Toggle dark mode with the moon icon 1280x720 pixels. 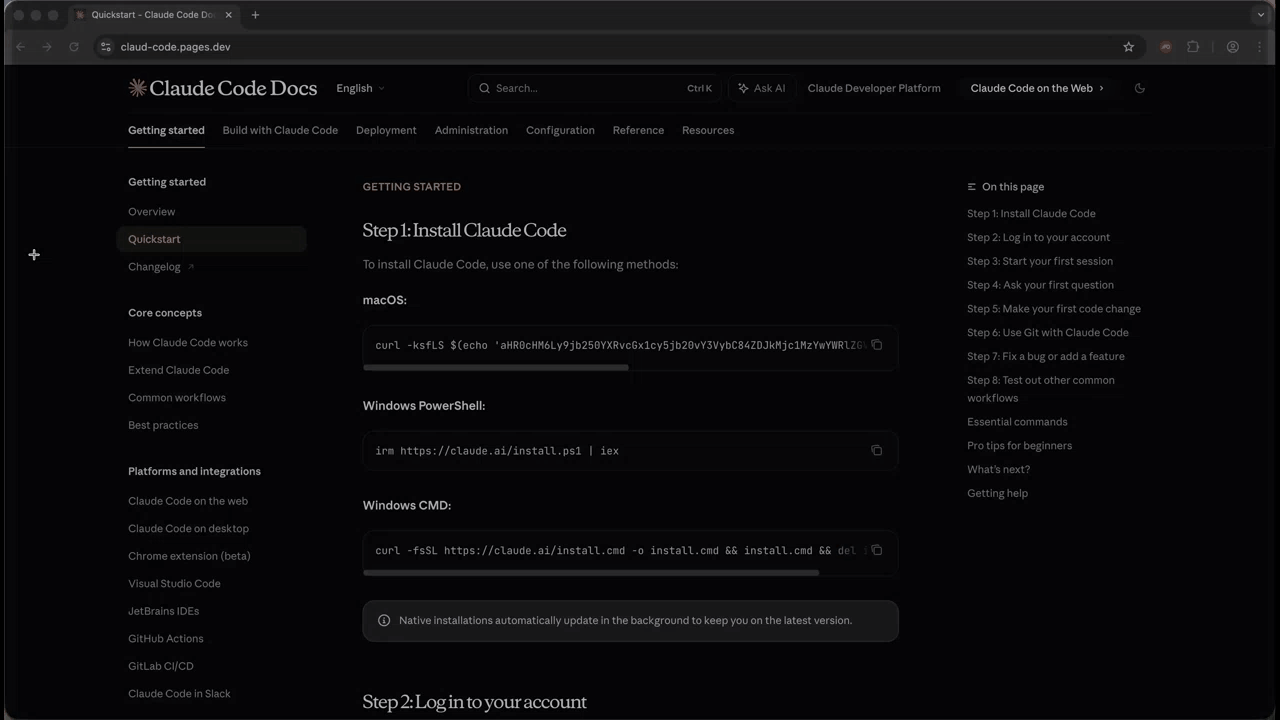point(1139,88)
